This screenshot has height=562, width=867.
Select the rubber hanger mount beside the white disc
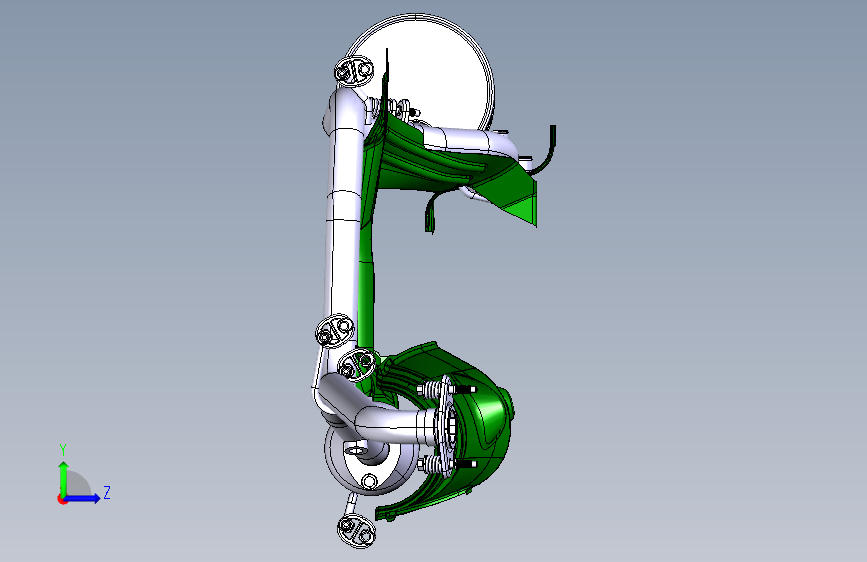[x=354, y=71]
